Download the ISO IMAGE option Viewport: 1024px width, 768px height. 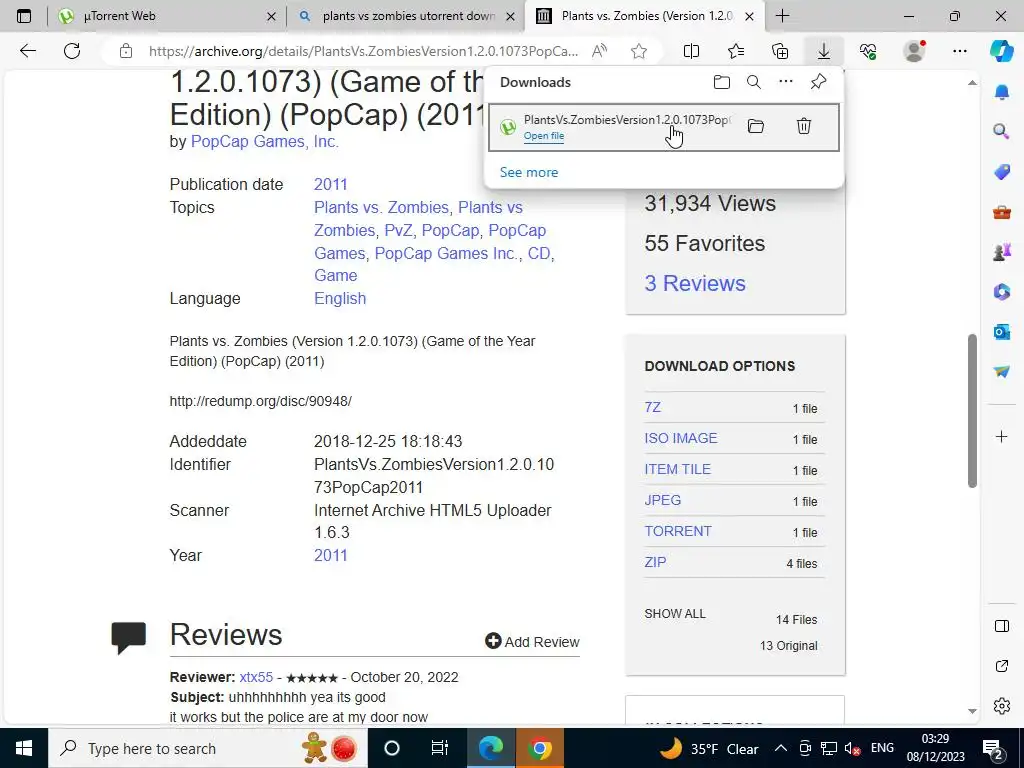tap(680, 438)
